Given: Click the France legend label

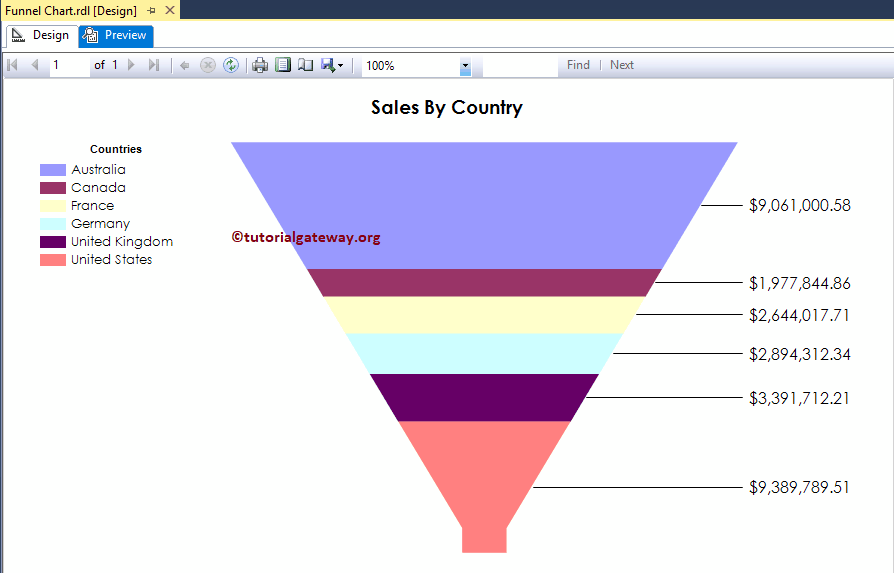Looking at the screenshot, I should tap(92, 206).
